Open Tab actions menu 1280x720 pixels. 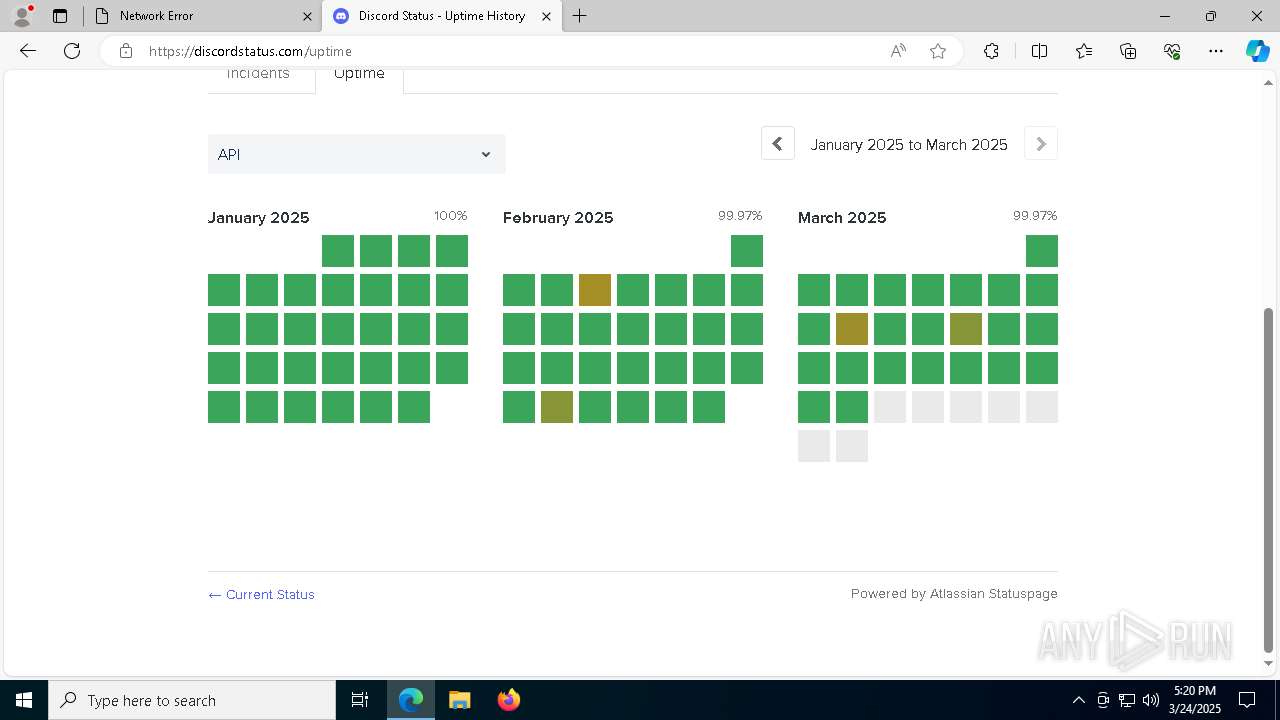(60, 16)
